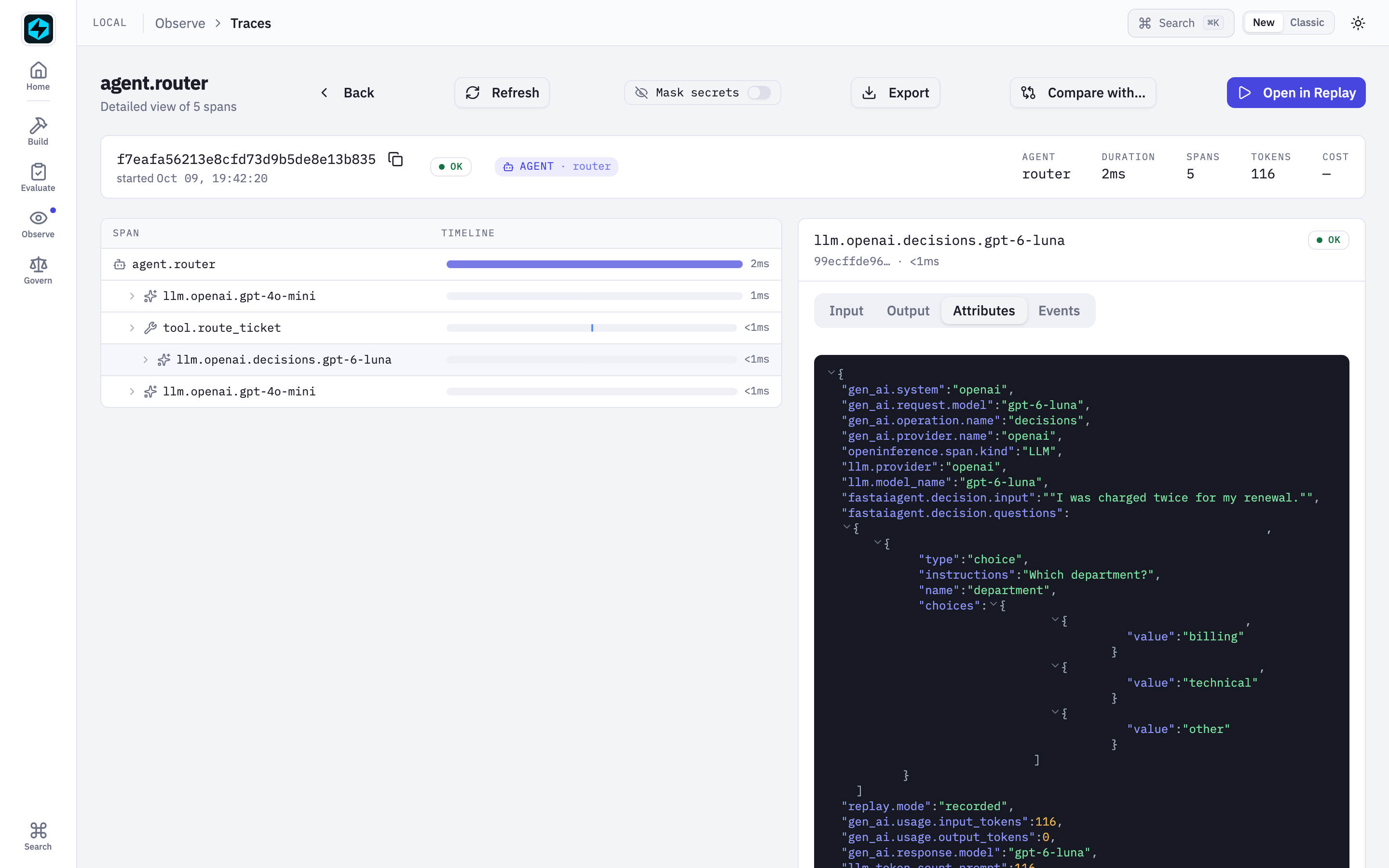Open the Events tab

pyautogui.click(x=1059, y=311)
